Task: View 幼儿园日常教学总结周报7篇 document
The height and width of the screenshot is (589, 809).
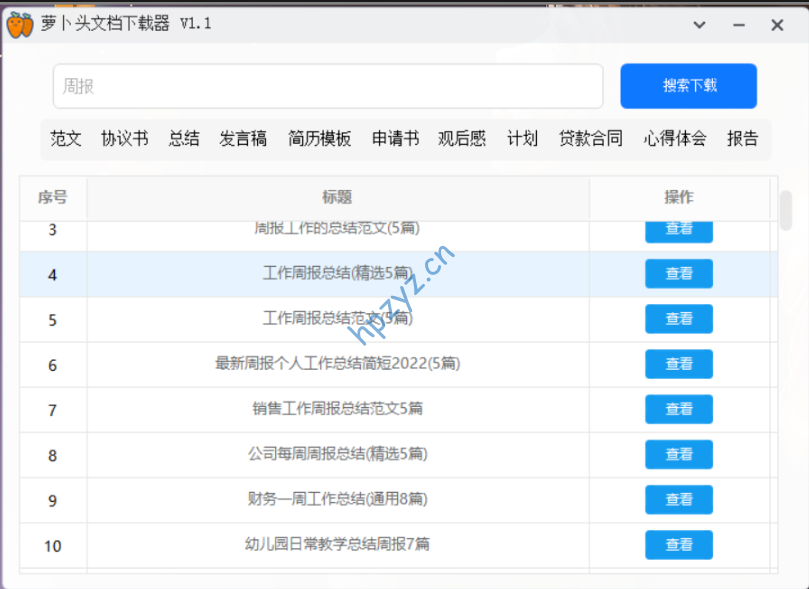Action: (x=679, y=545)
